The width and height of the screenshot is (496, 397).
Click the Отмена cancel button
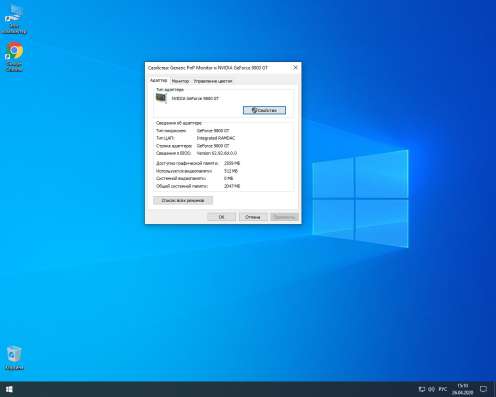point(252,217)
